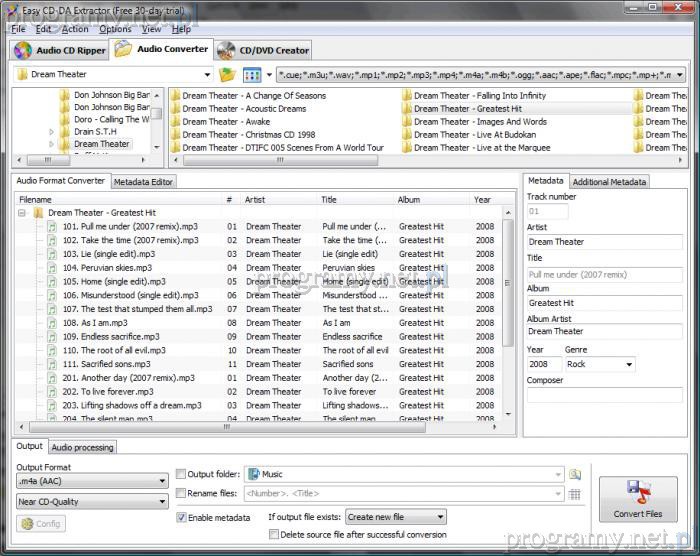700x556 pixels.
Task: Uncheck Enable metadata option
Action: (181, 518)
